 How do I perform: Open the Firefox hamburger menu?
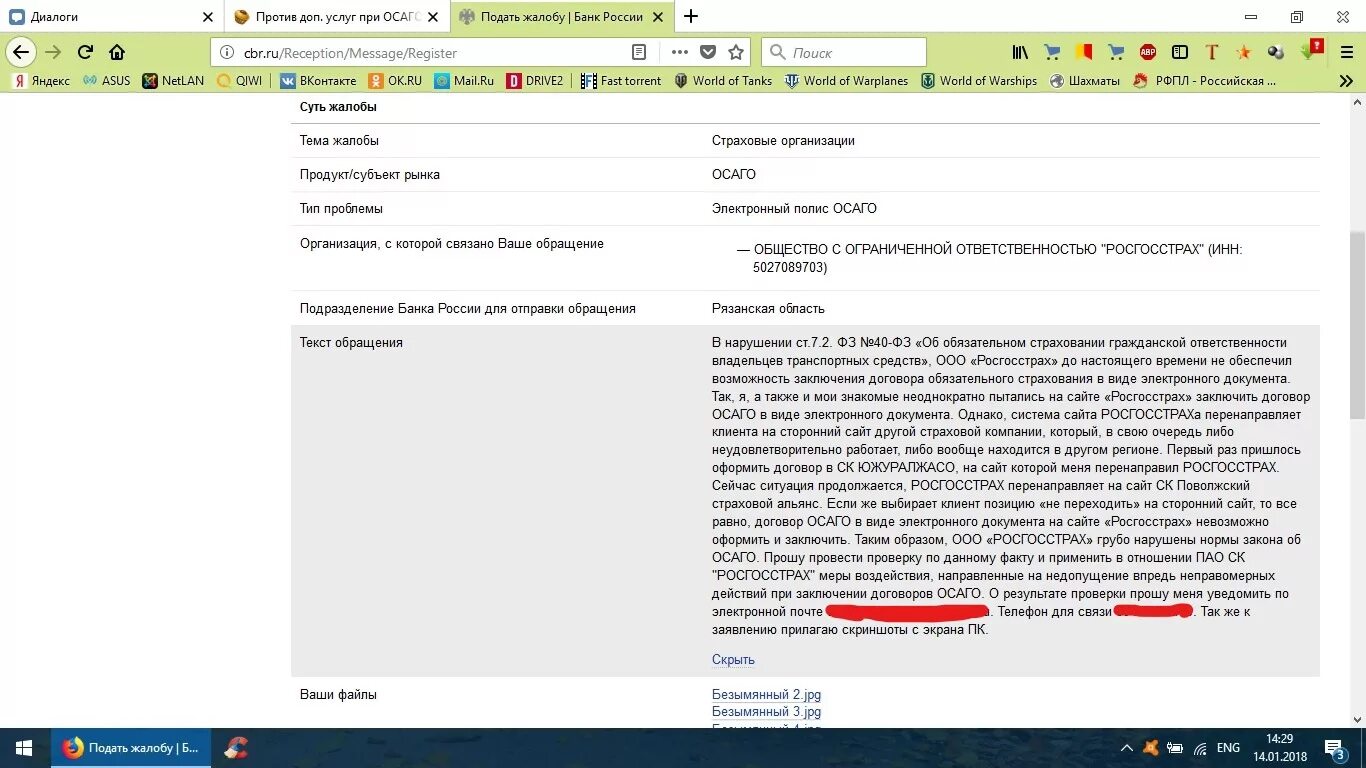coord(1345,53)
